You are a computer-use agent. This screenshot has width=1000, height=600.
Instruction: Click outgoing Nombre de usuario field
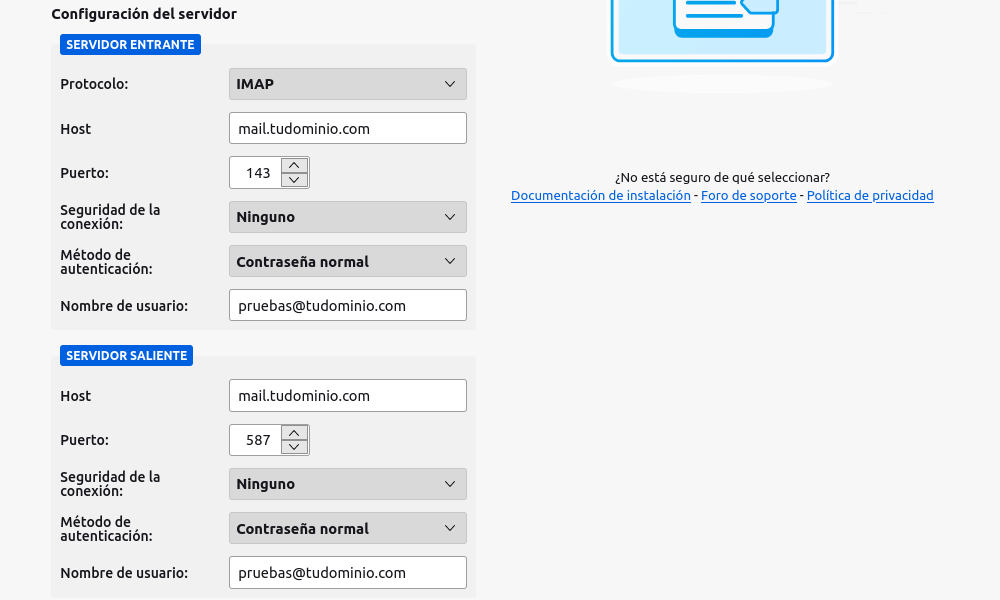(347, 573)
